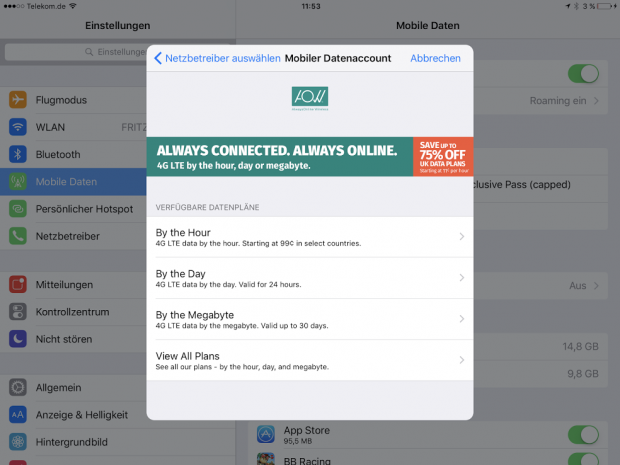Tap search magnifier icon in Einstellungen
Image resolution: width=620 pixels, height=465 pixels.
(x=89, y=52)
